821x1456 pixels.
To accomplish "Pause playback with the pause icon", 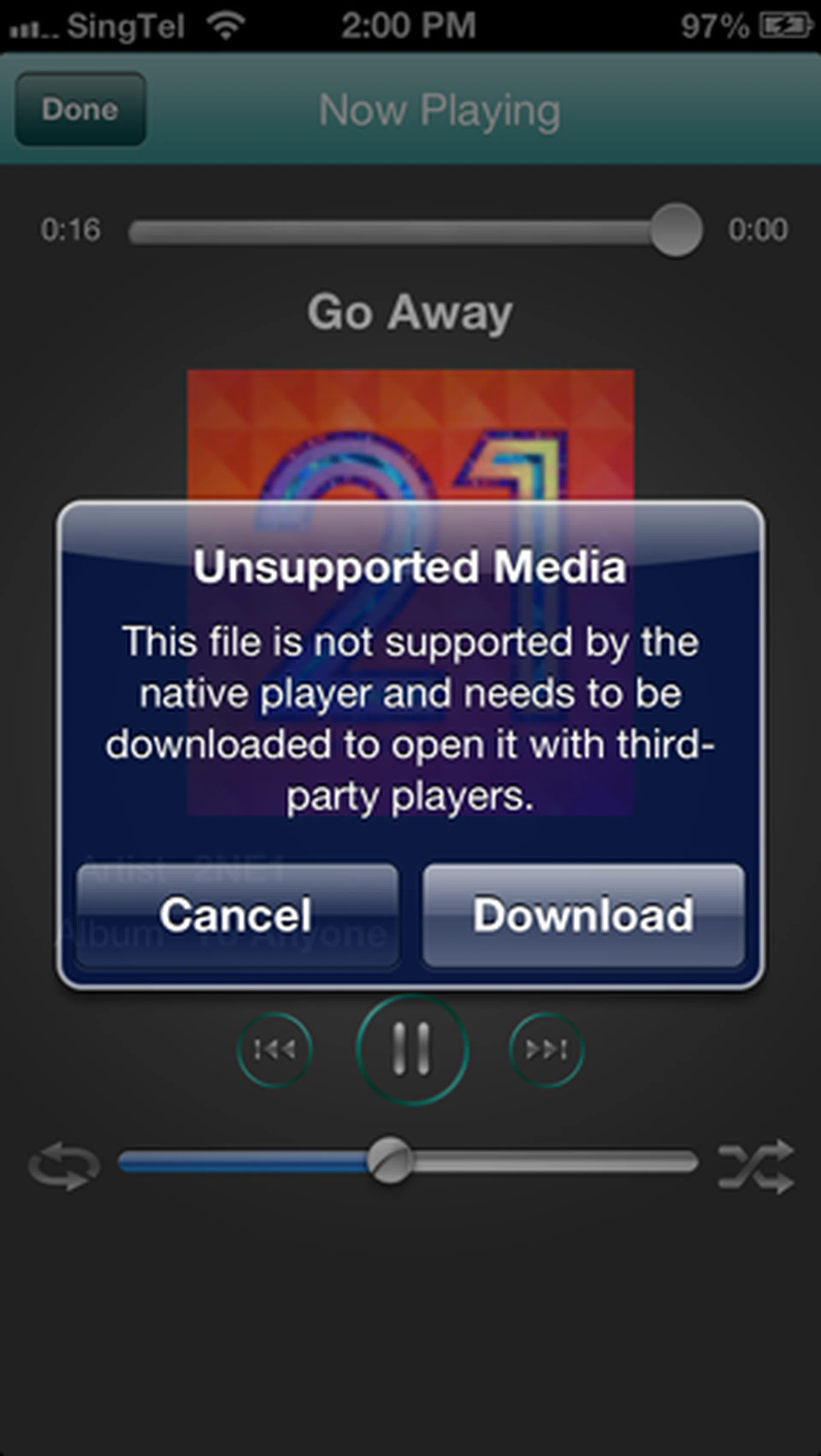I will tap(412, 1049).
